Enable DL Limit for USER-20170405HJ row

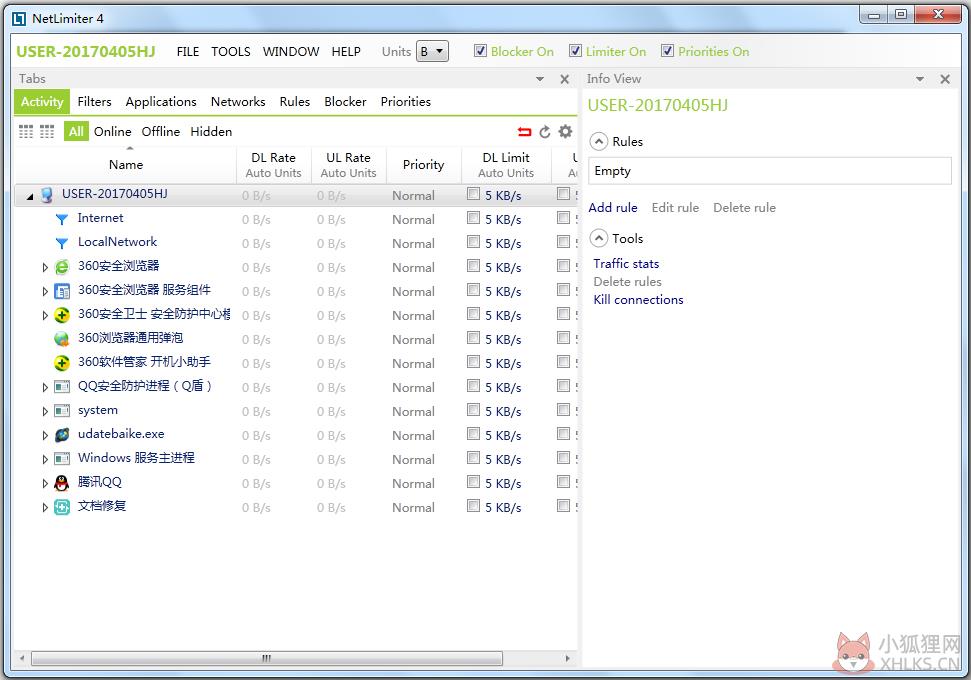pos(473,194)
